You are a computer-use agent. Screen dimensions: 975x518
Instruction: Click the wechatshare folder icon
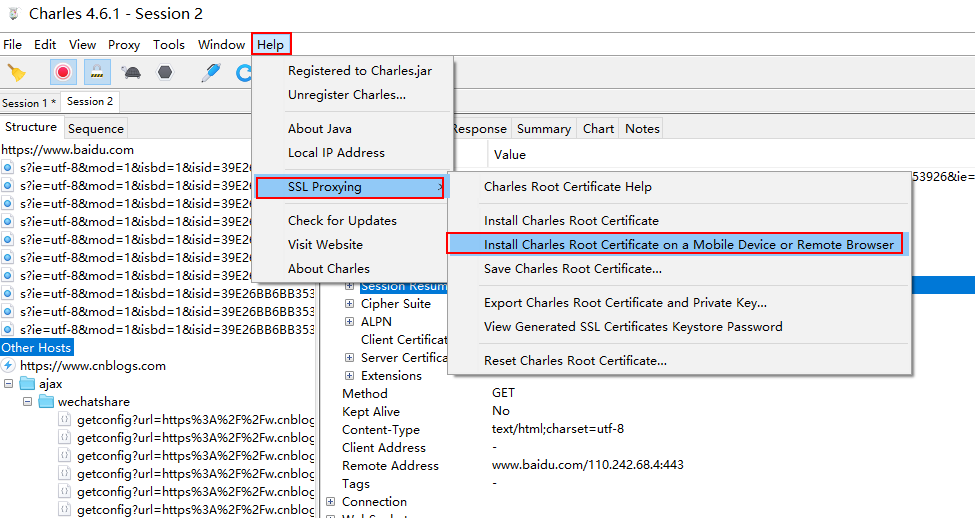click(47, 401)
